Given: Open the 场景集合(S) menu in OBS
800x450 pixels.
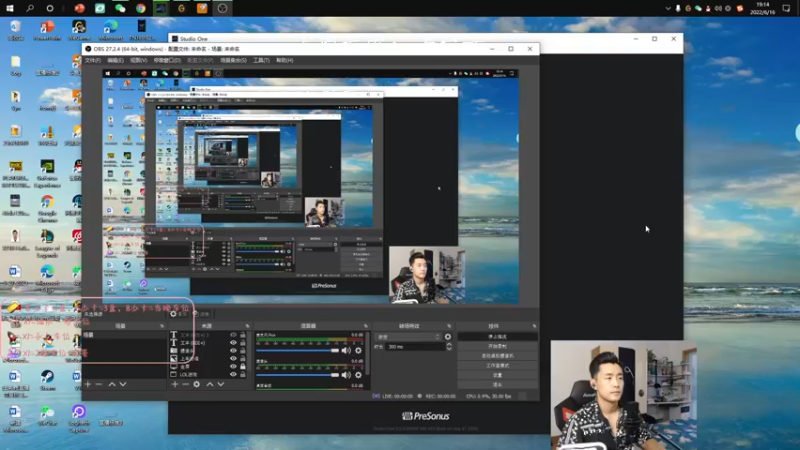Looking at the screenshot, I should click(x=233, y=60).
